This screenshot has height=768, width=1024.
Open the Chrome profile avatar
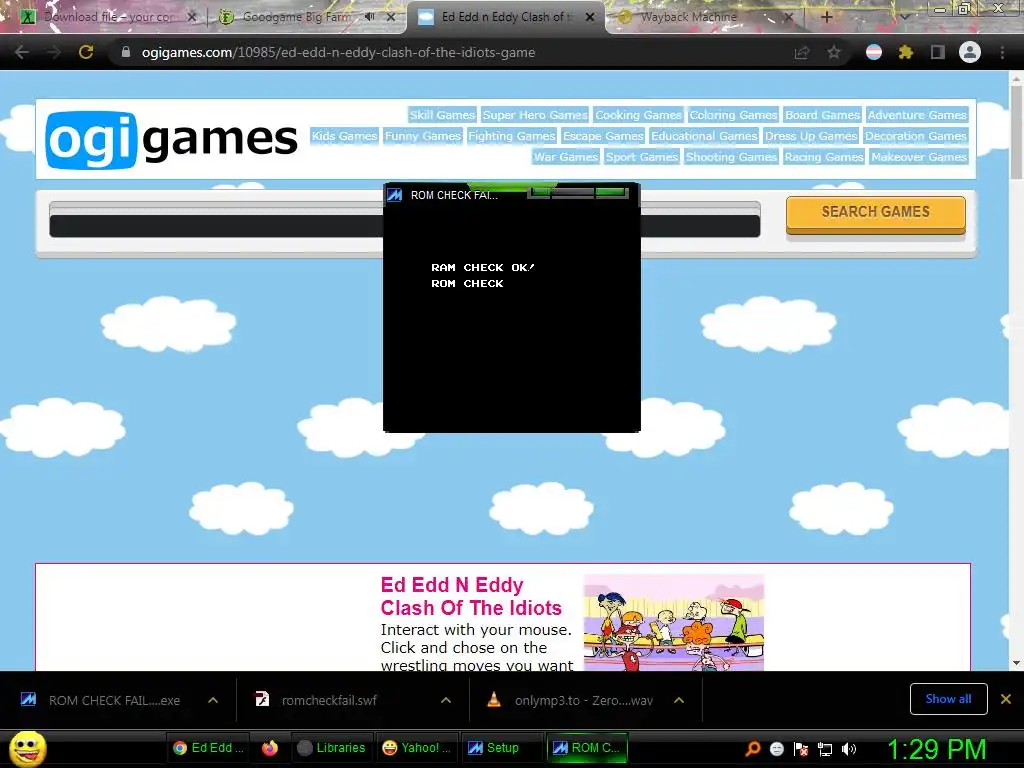tap(970, 52)
